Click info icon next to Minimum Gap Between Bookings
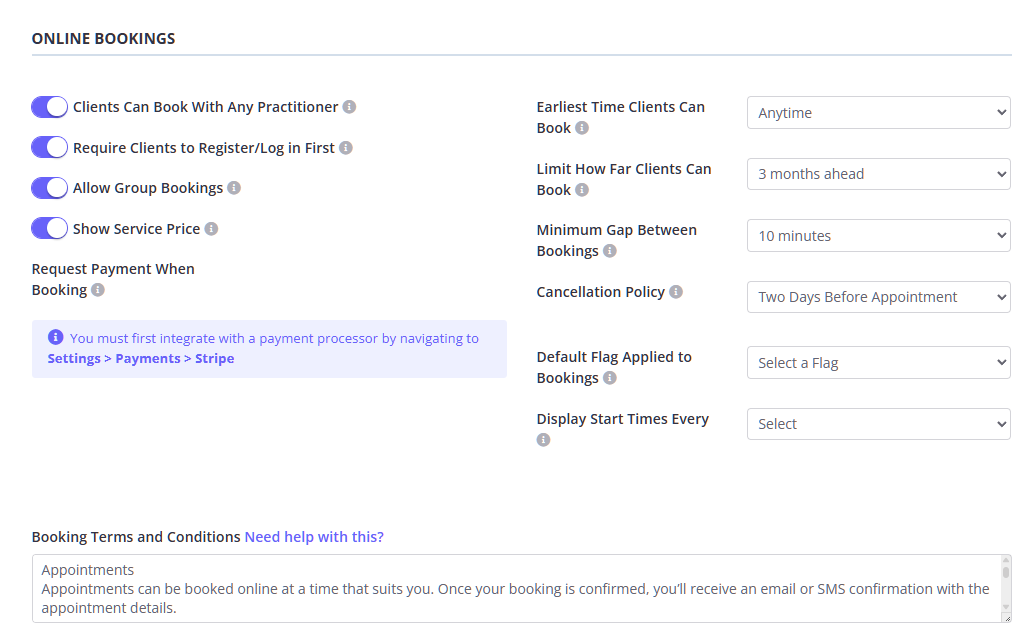 (x=610, y=251)
